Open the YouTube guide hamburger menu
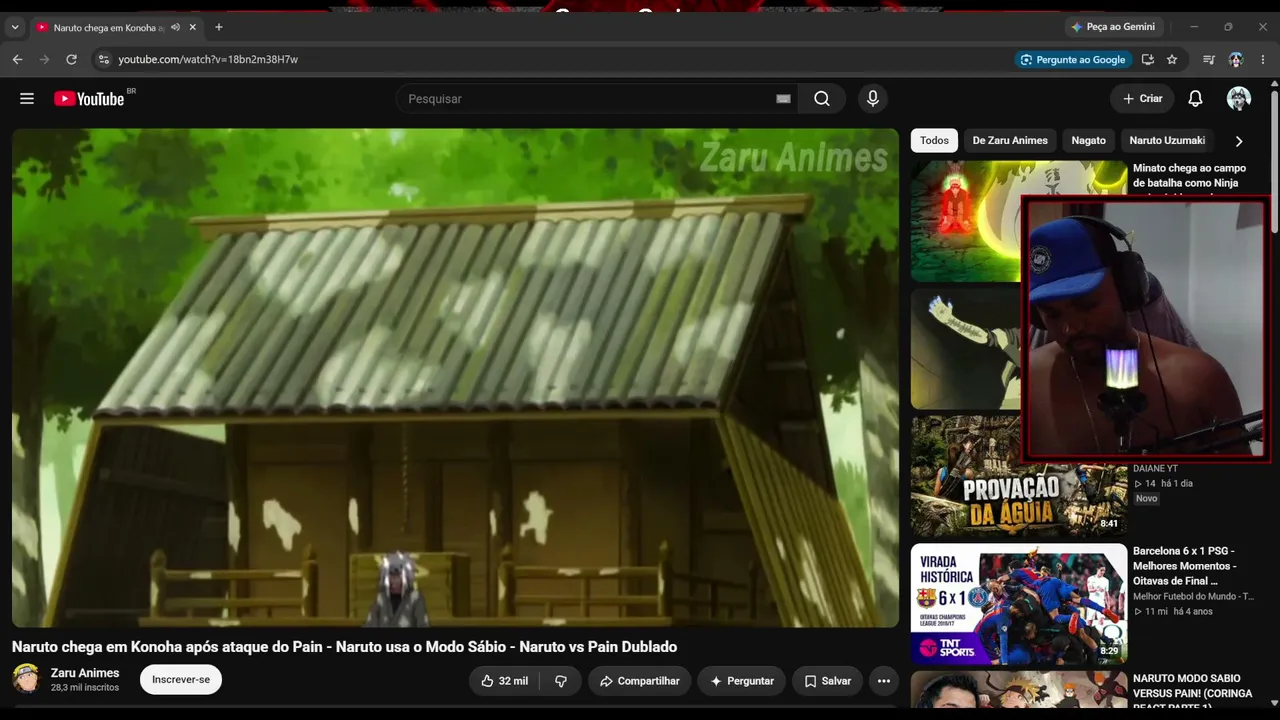Image resolution: width=1280 pixels, height=720 pixels. [x=27, y=99]
